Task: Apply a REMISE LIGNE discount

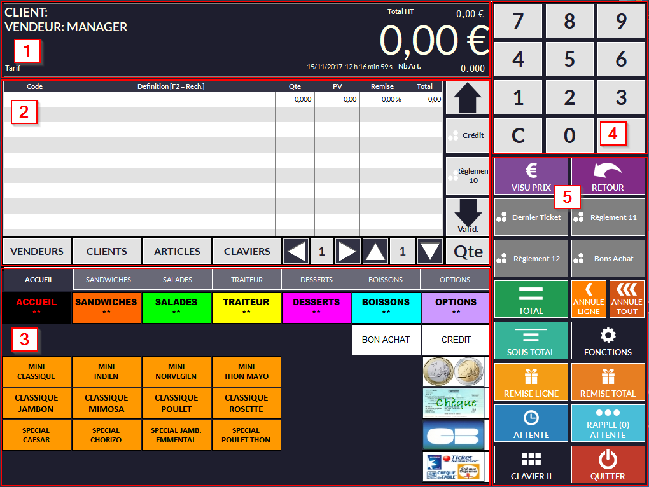Action: point(531,380)
